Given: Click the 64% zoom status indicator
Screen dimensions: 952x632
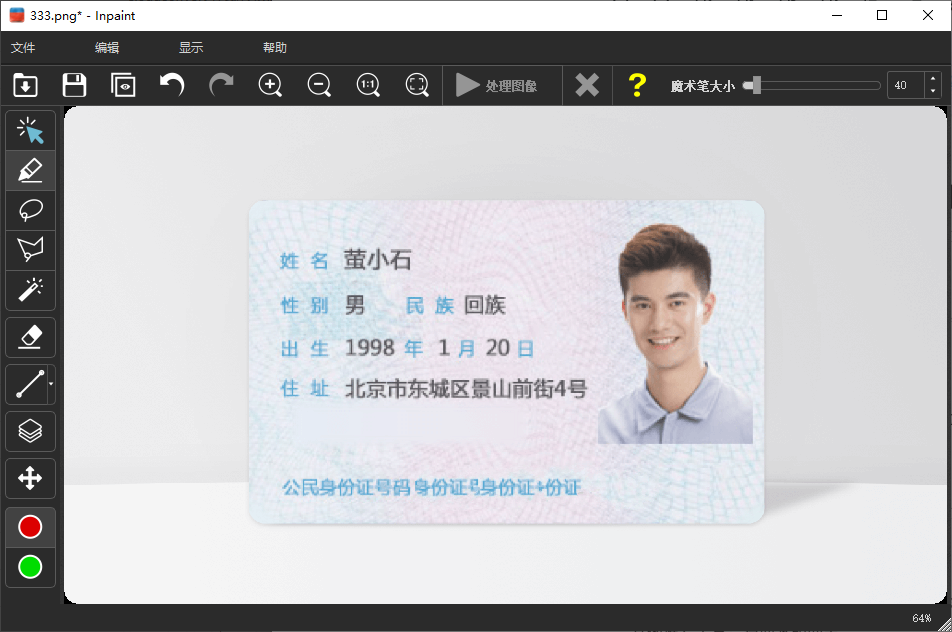Looking at the screenshot, I should pos(922,618).
